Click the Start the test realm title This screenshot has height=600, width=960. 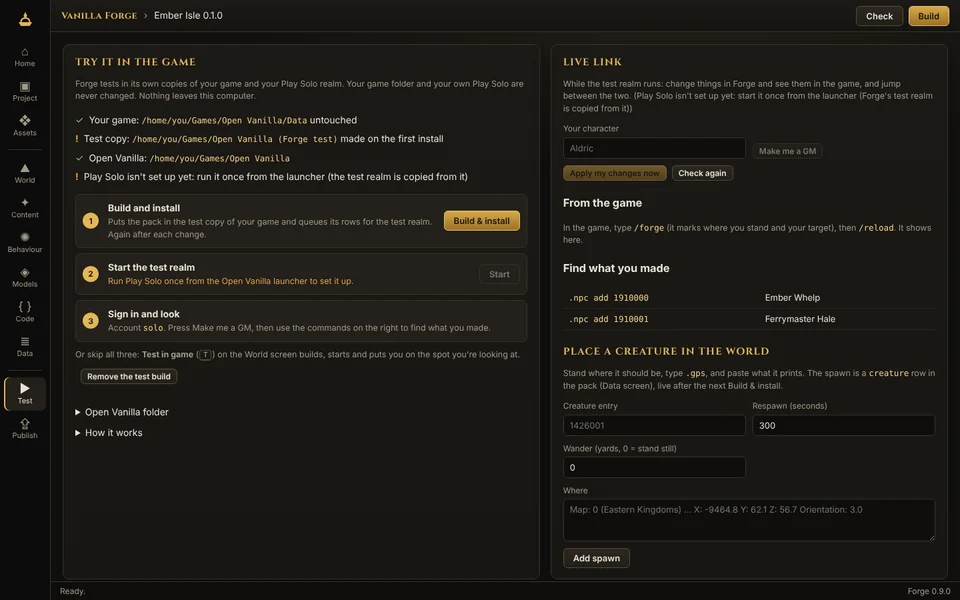(151, 268)
